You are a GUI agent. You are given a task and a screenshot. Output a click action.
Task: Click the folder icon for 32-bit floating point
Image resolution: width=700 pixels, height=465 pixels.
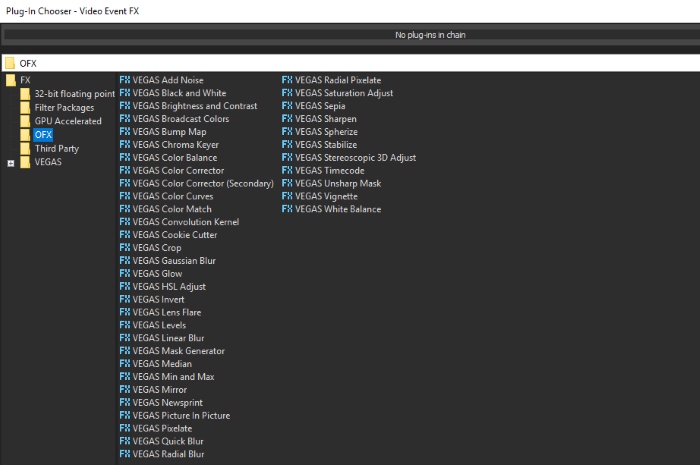pyautogui.click(x=25, y=94)
